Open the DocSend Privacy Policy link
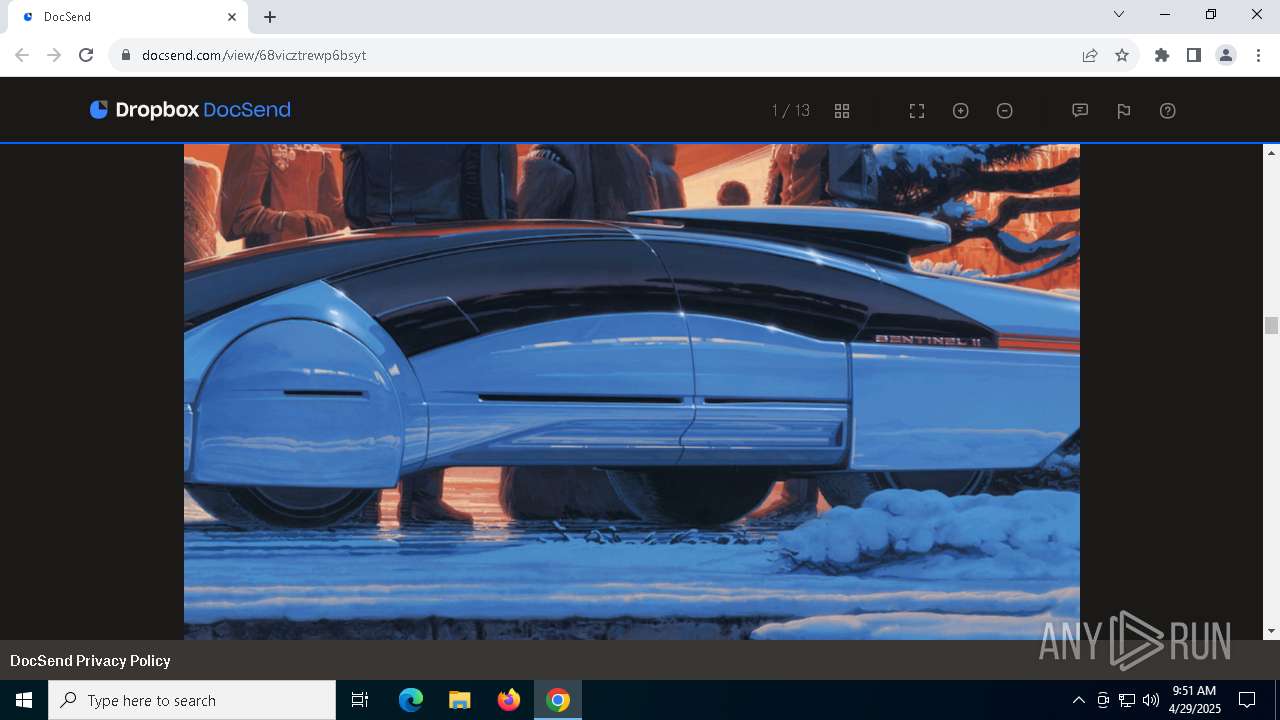 [90, 661]
